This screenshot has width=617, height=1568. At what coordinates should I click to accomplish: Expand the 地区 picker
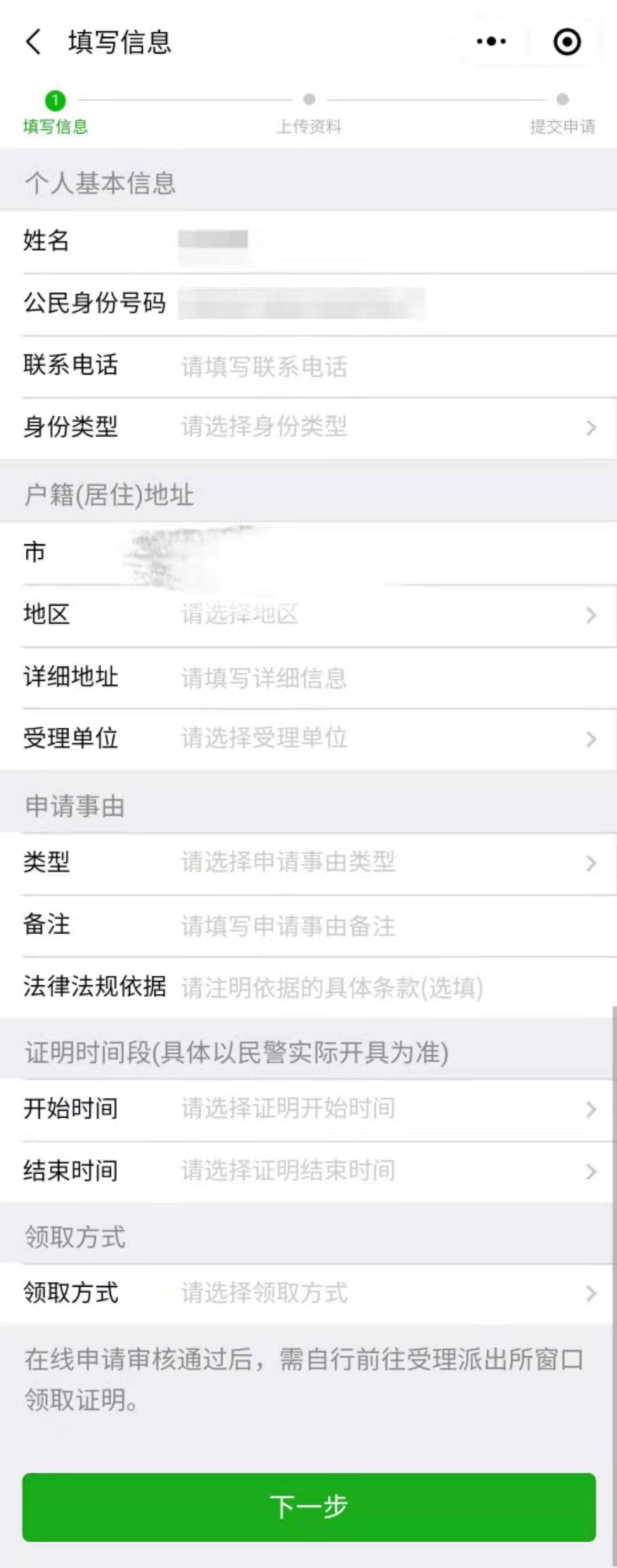click(x=308, y=615)
